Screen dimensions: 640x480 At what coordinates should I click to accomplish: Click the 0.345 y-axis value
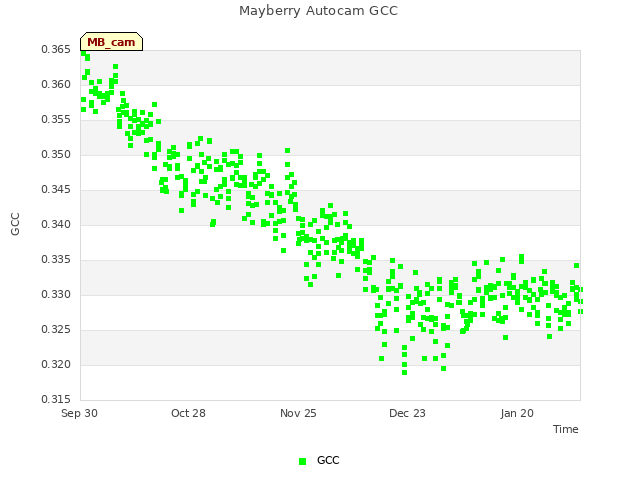tap(56, 189)
